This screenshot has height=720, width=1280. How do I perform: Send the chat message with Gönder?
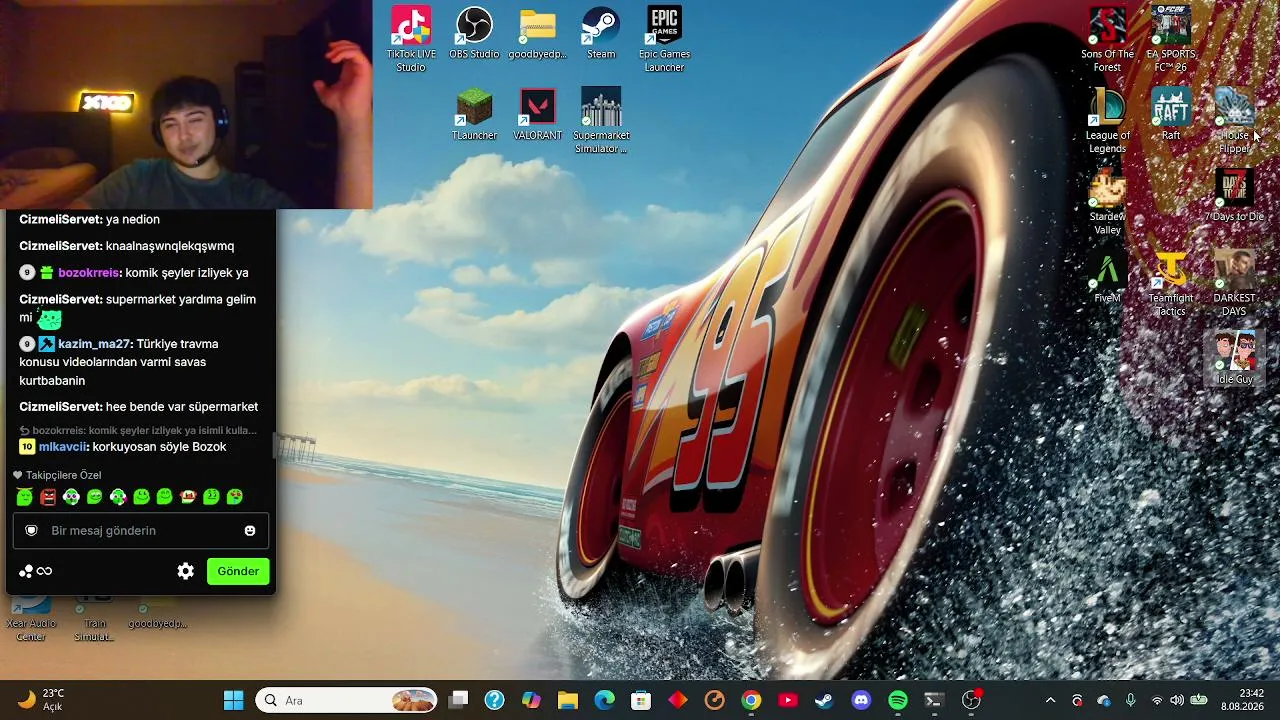point(238,571)
